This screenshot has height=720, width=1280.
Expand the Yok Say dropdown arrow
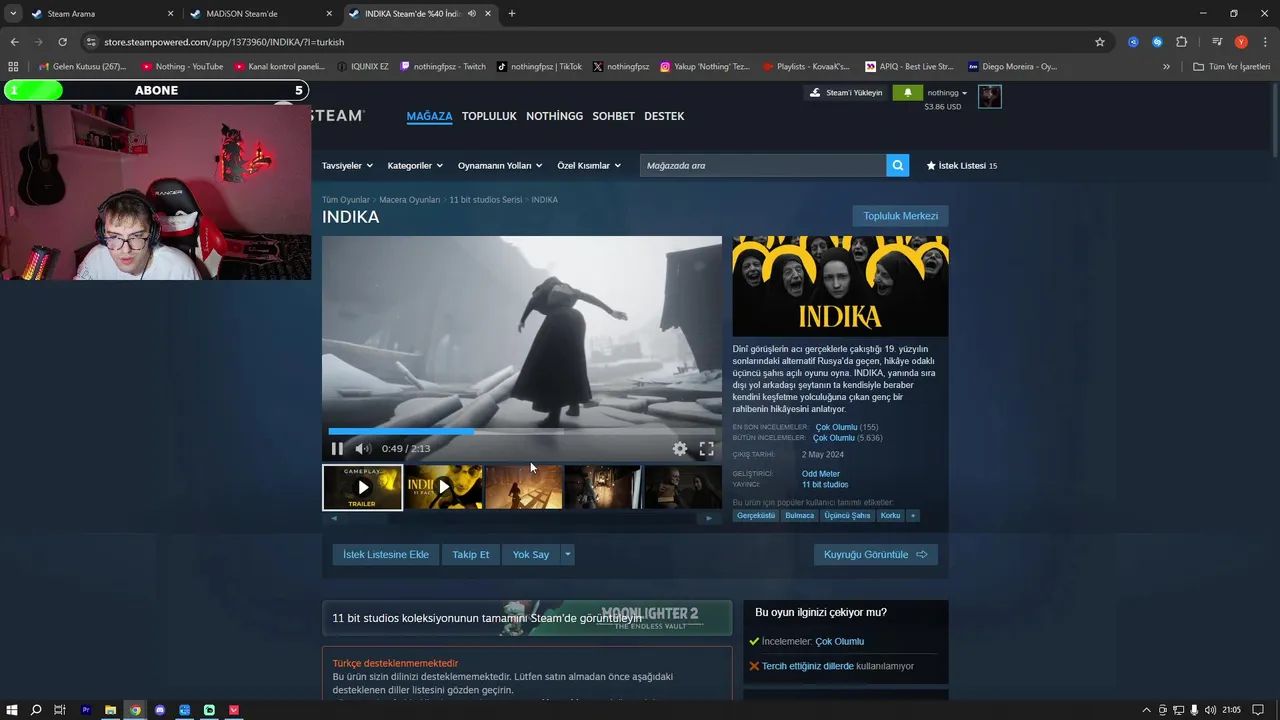pyautogui.click(x=568, y=554)
